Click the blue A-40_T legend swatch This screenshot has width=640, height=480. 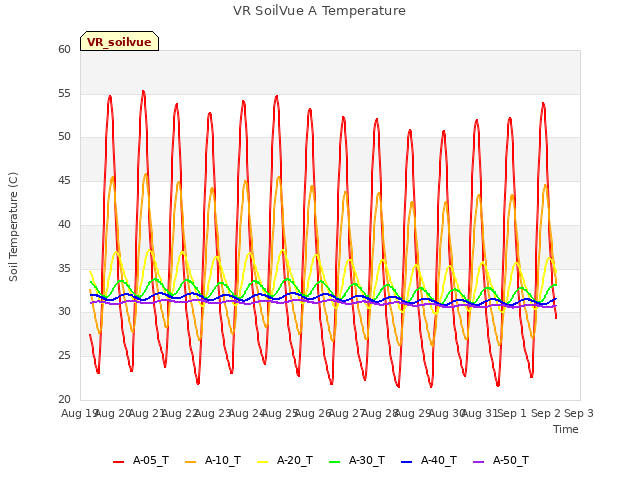[407, 462]
